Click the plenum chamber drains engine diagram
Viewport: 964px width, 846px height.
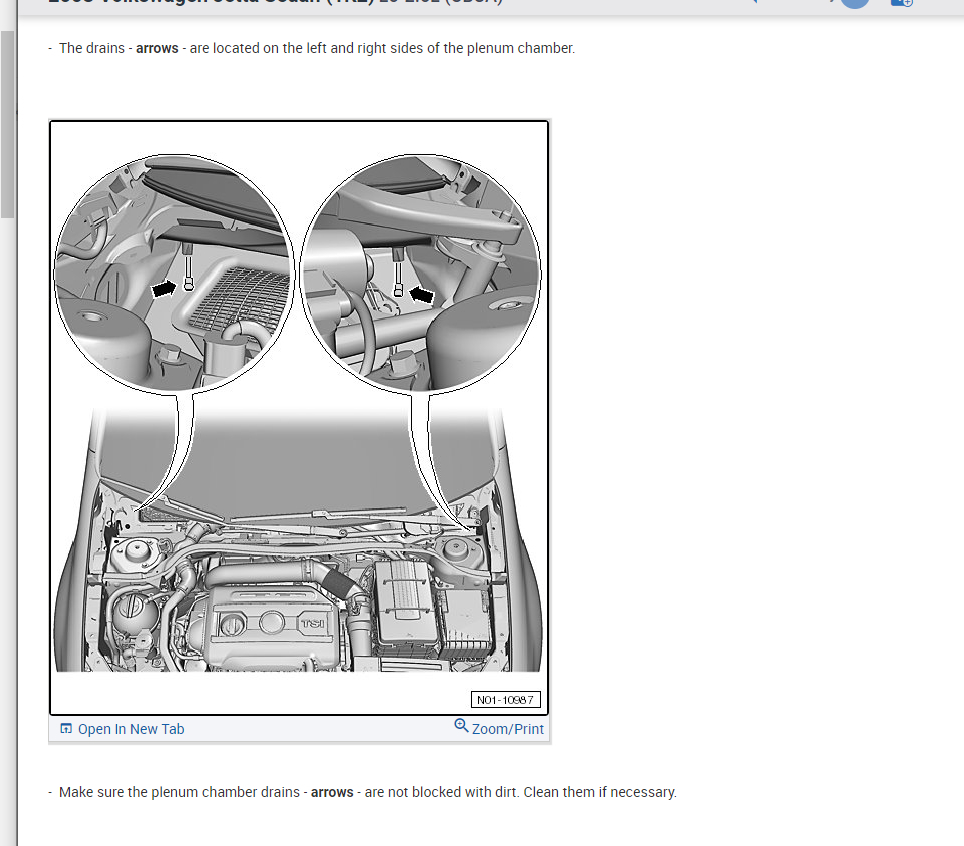click(x=299, y=417)
